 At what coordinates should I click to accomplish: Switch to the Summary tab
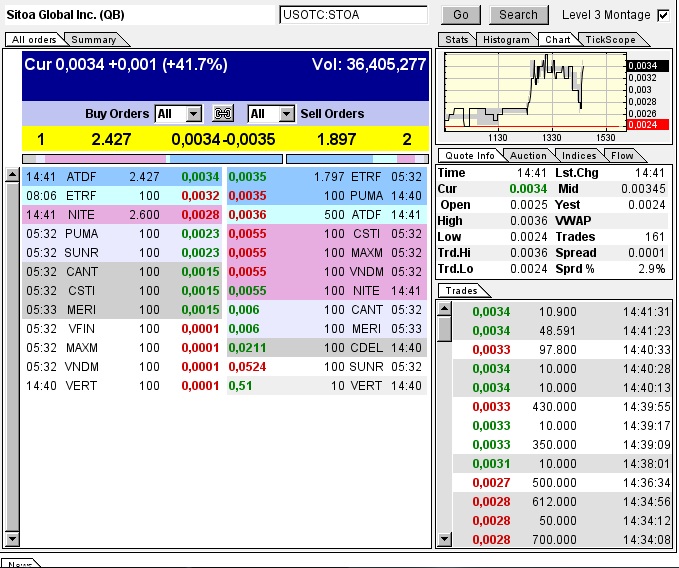(92, 40)
